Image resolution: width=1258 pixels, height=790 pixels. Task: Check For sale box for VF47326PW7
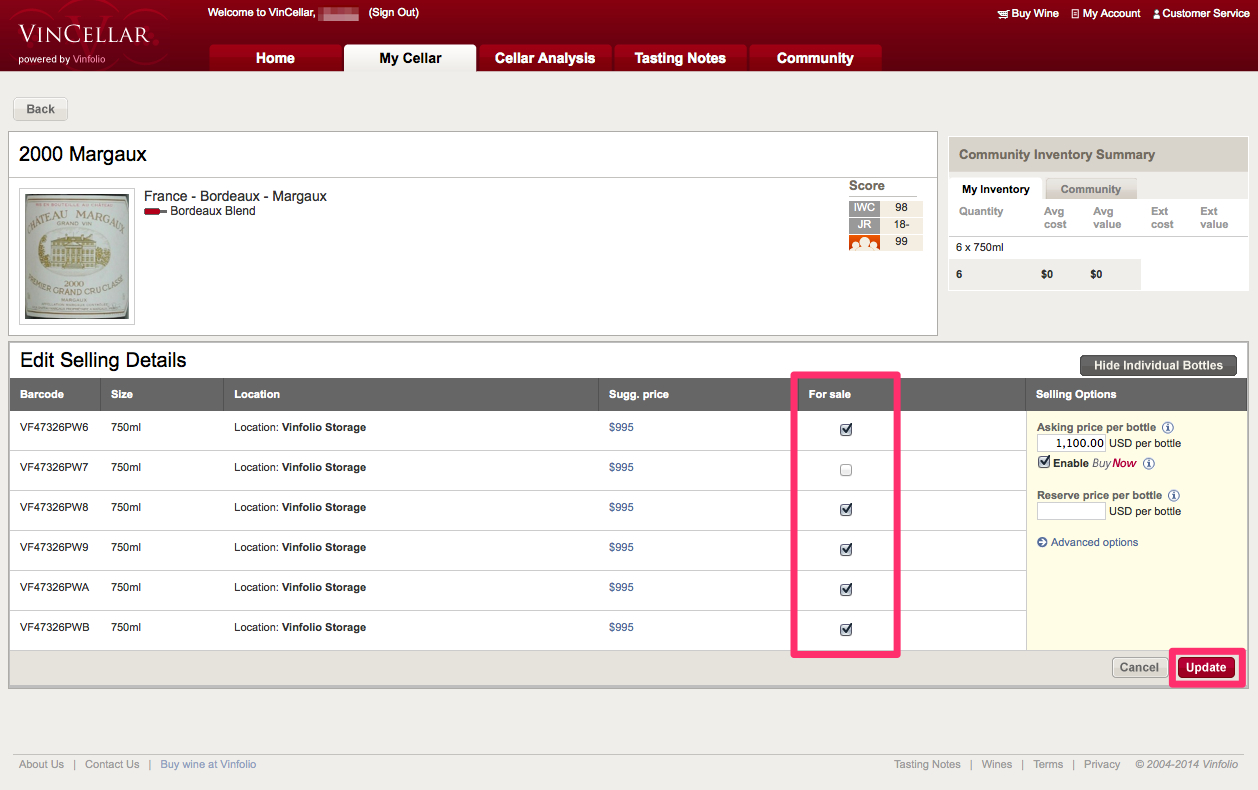[846, 470]
